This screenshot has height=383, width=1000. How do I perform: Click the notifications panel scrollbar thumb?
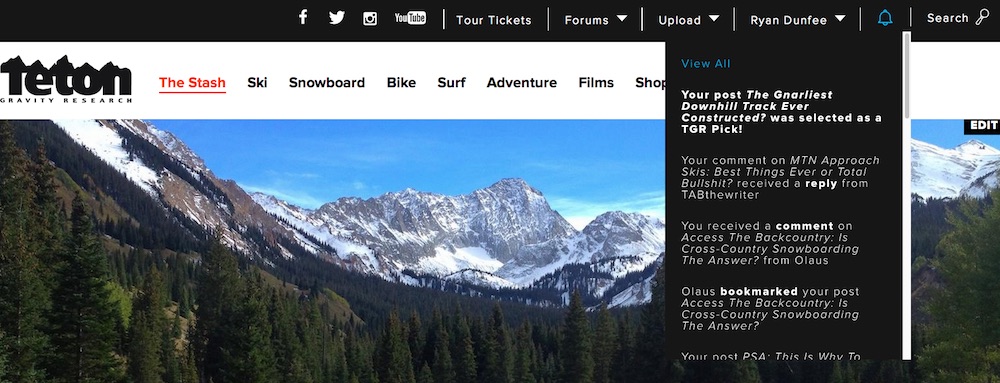(x=906, y=75)
